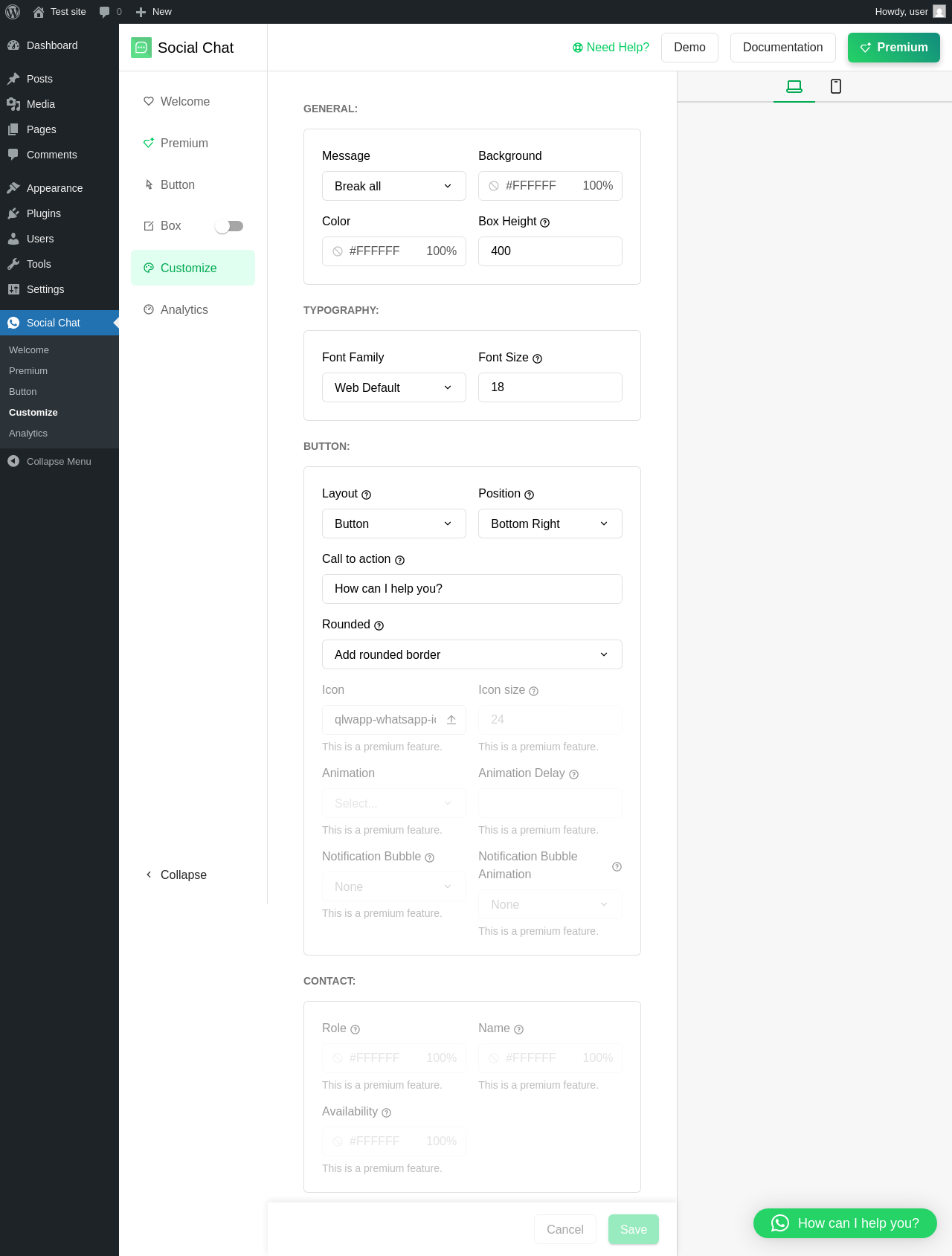Click the Animation Delay help icon
The height and width of the screenshot is (1256, 952).
[x=573, y=774]
